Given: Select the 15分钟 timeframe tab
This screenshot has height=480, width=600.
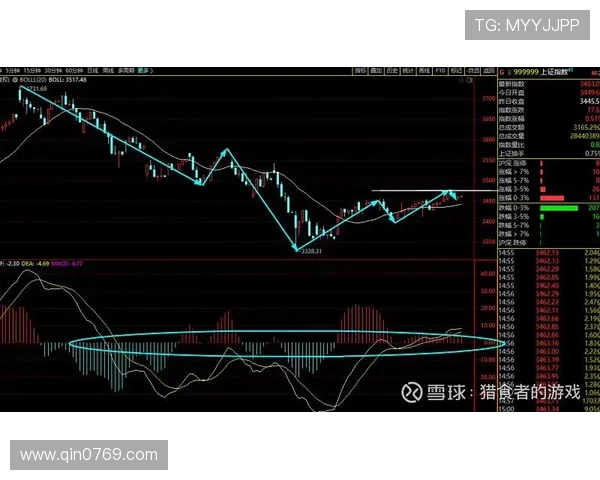Looking at the screenshot, I should coord(33,70).
